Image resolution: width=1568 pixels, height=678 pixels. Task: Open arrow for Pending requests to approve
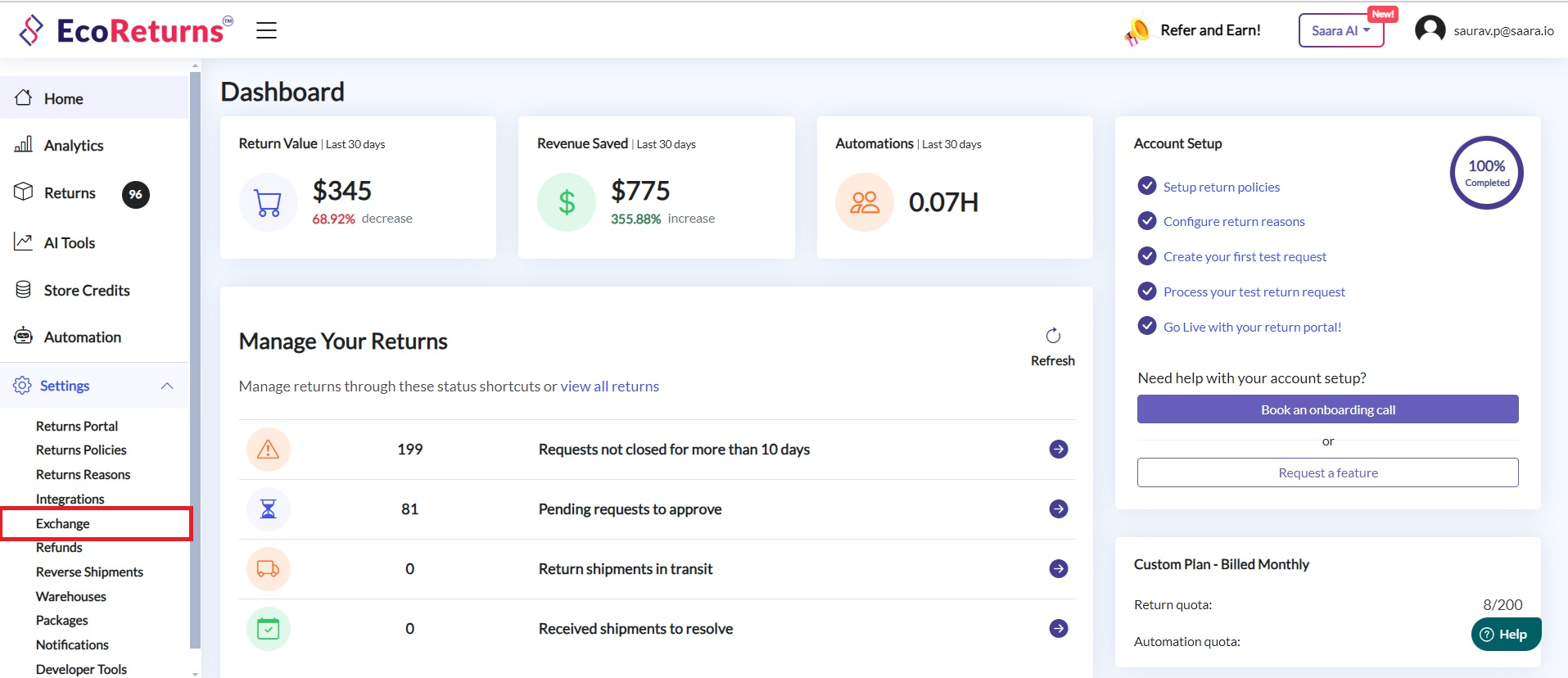coord(1059,509)
